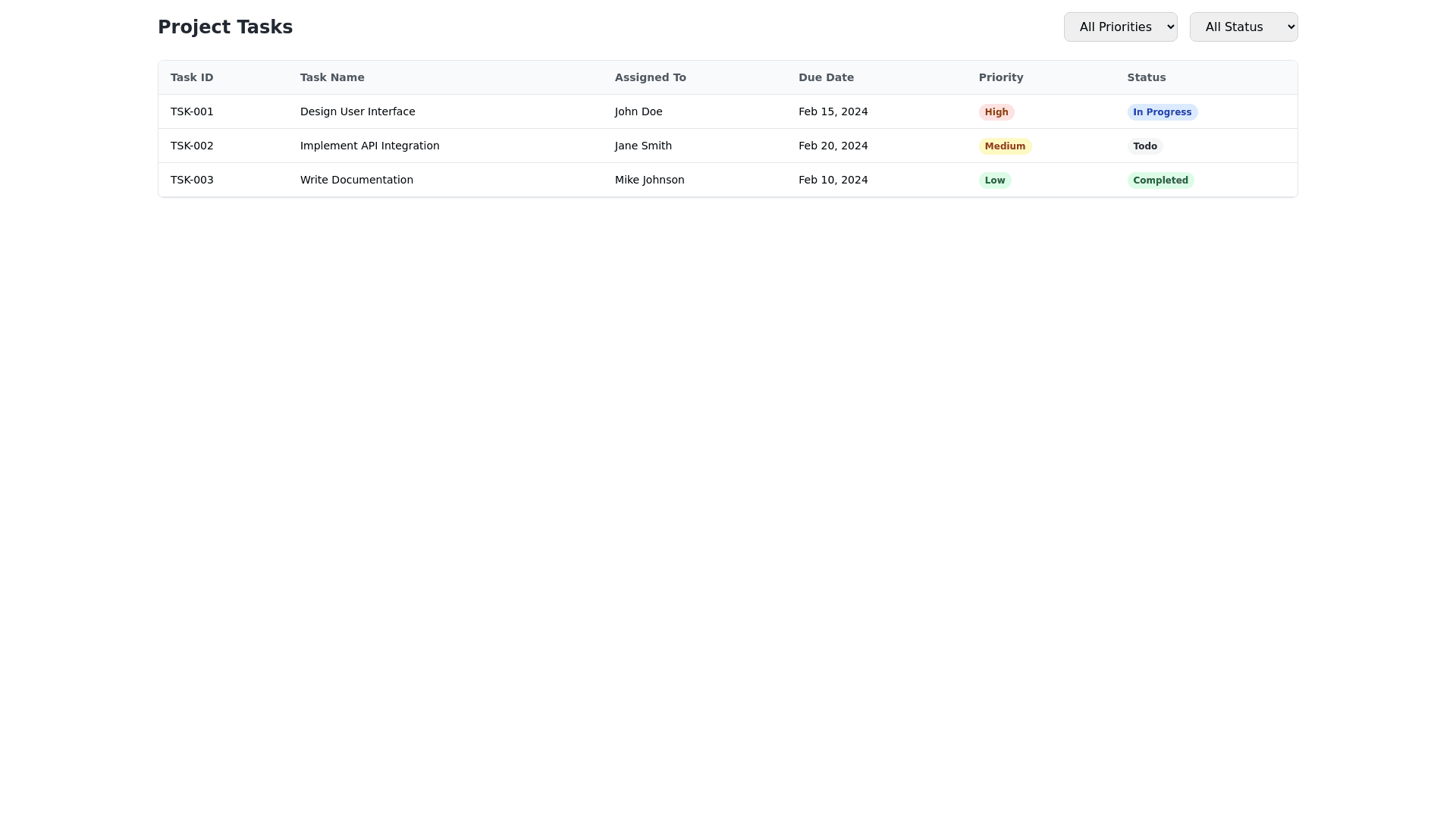1456x819 pixels.
Task: Click the Todo status badge
Action: (1144, 146)
